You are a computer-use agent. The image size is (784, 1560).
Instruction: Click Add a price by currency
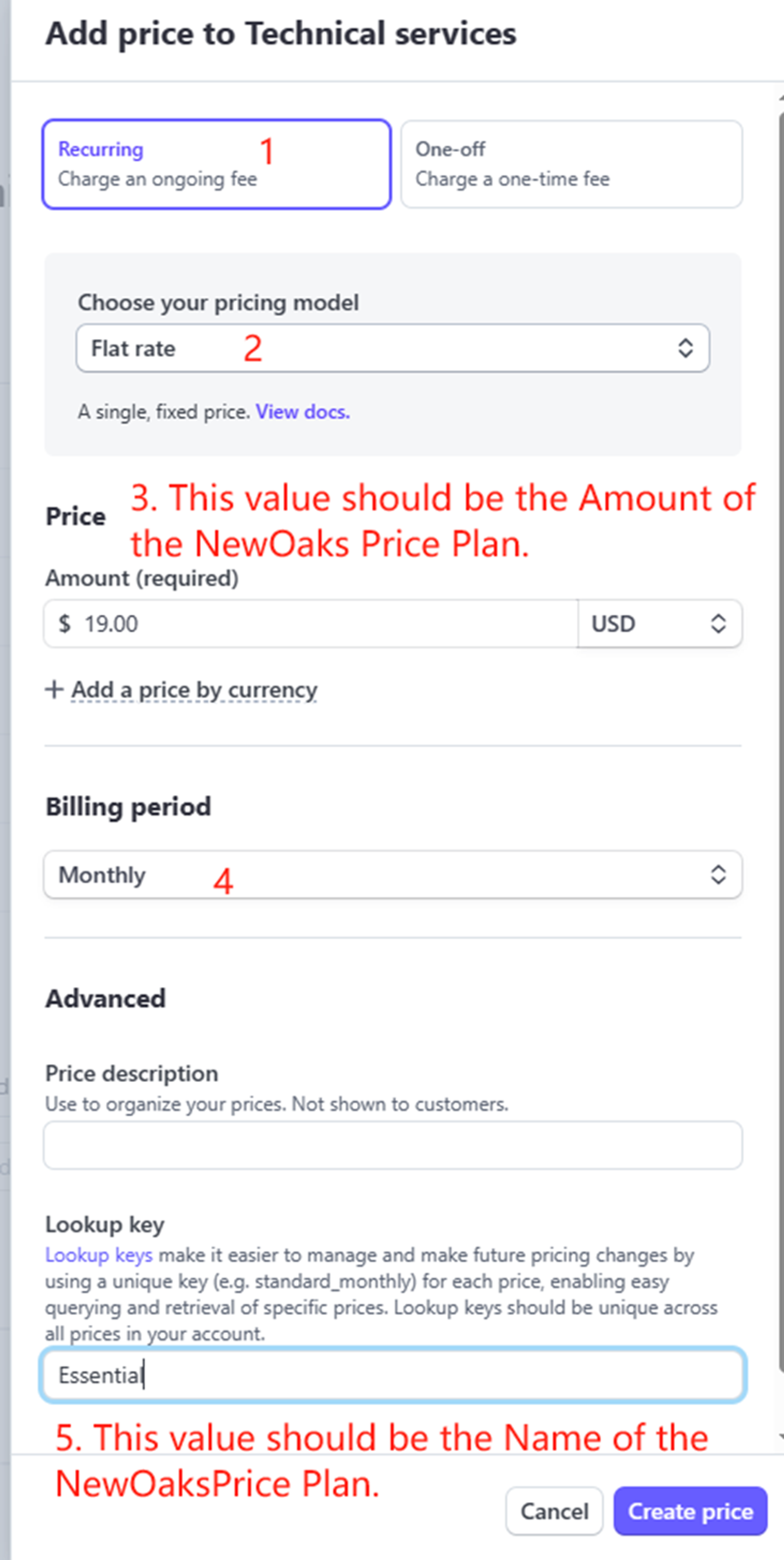point(194,690)
